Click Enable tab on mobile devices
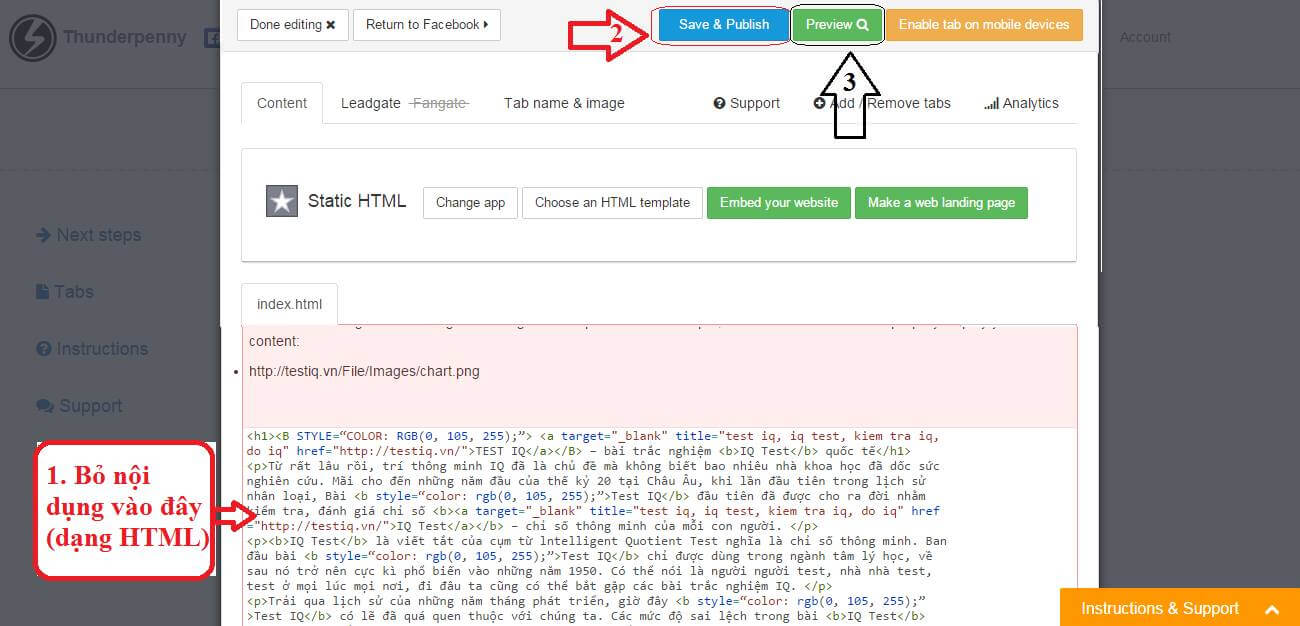The height and width of the screenshot is (626, 1300). click(x=983, y=24)
